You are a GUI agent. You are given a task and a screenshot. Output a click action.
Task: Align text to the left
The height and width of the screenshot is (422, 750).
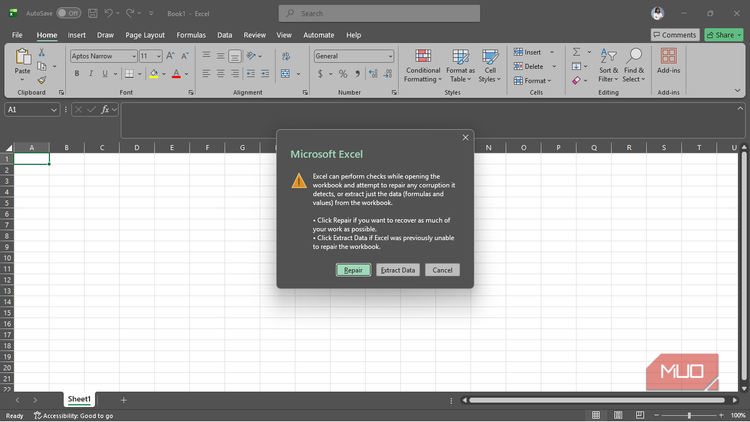click(x=206, y=74)
